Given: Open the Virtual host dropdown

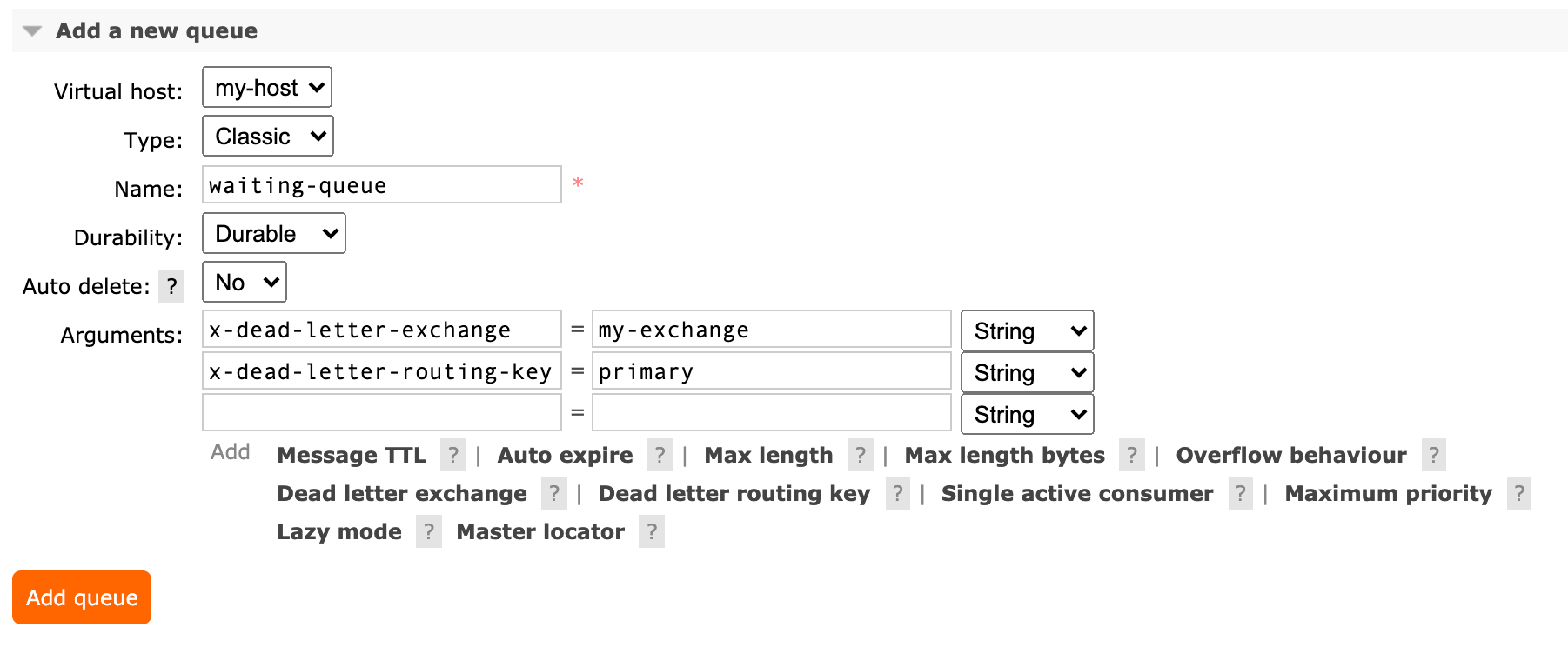Looking at the screenshot, I should [x=267, y=88].
